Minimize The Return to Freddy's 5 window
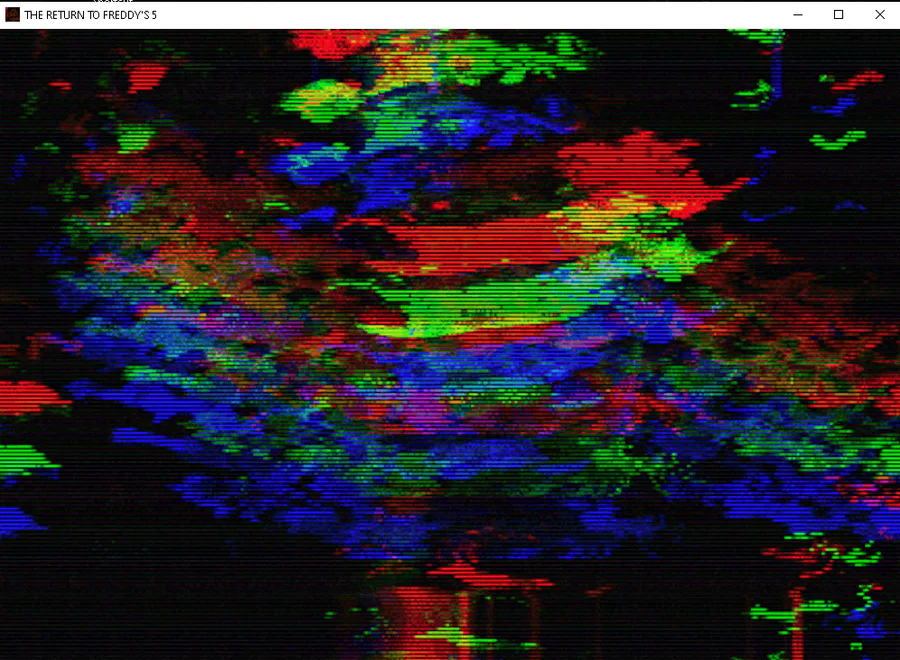The height and width of the screenshot is (660, 900). click(798, 15)
